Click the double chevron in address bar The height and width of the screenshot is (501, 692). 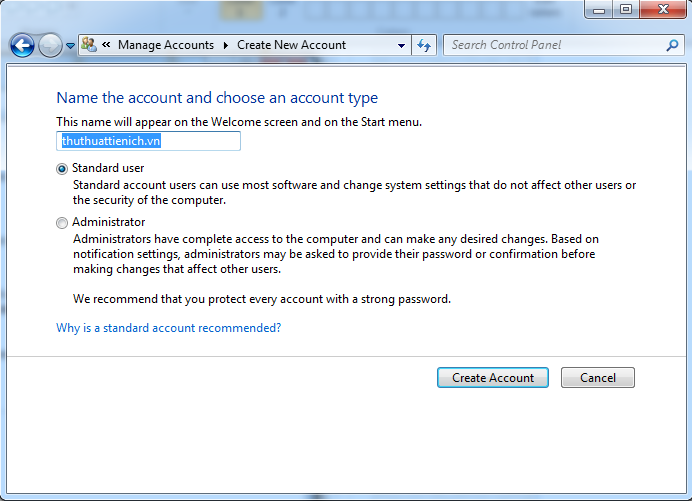pyautogui.click(x=105, y=45)
